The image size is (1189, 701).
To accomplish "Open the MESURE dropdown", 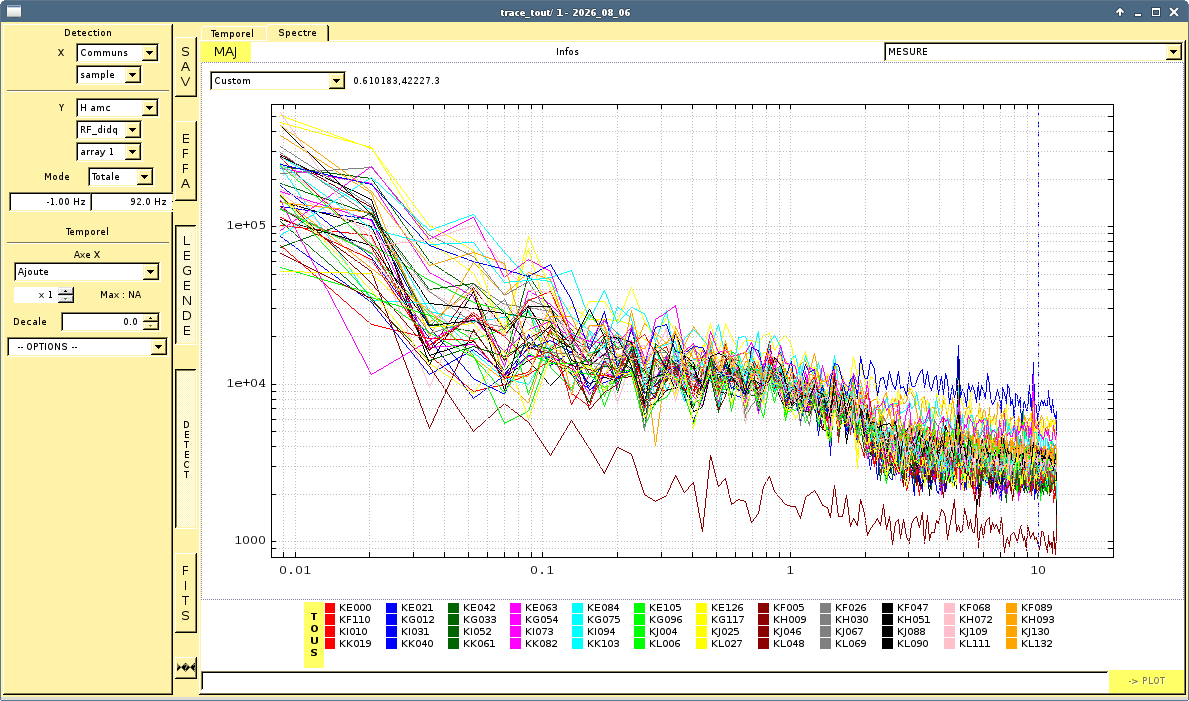I will click(x=1033, y=52).
